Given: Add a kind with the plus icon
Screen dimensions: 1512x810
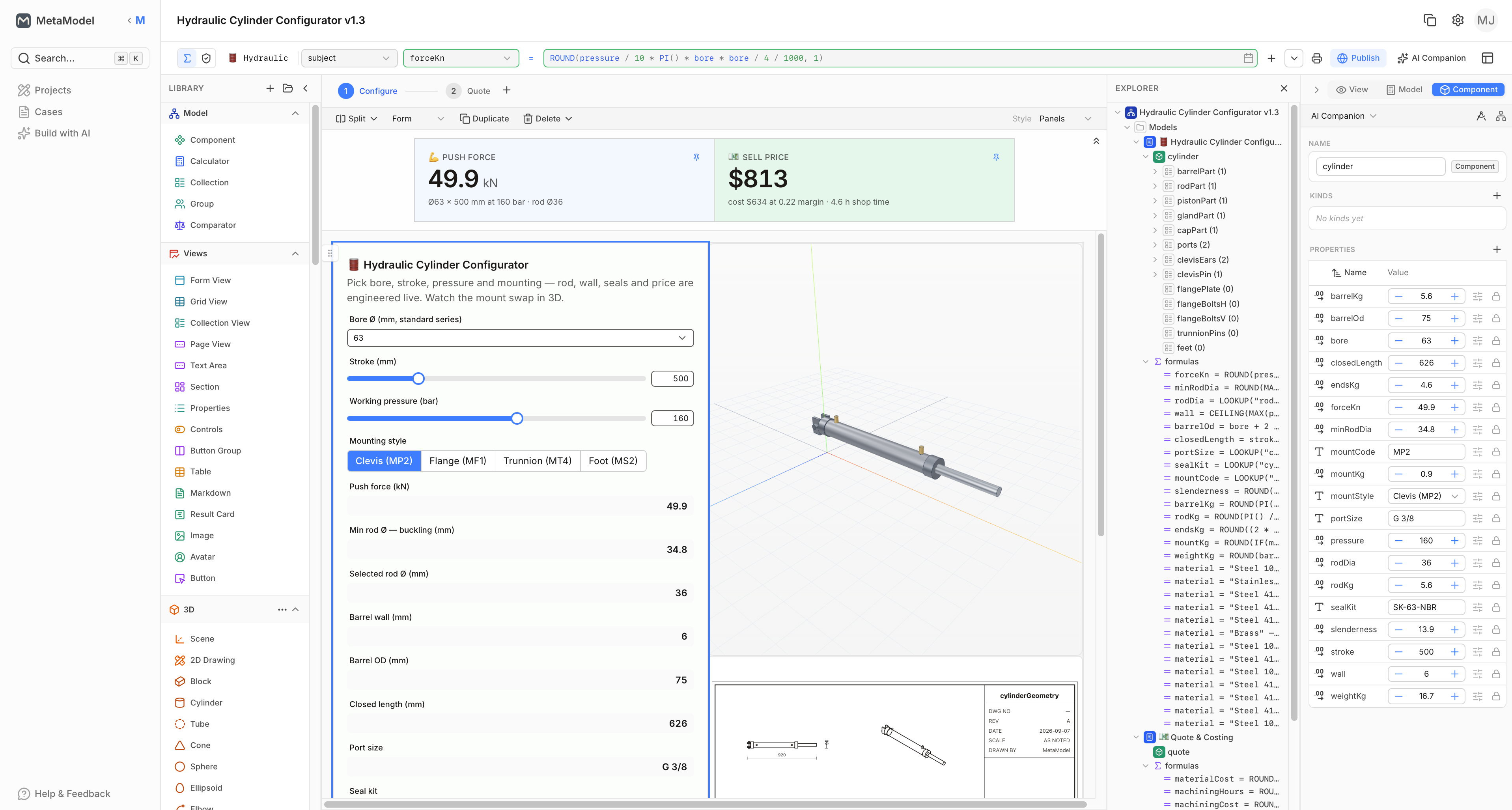Looking at the screenshot, I should coord(1497,196).
